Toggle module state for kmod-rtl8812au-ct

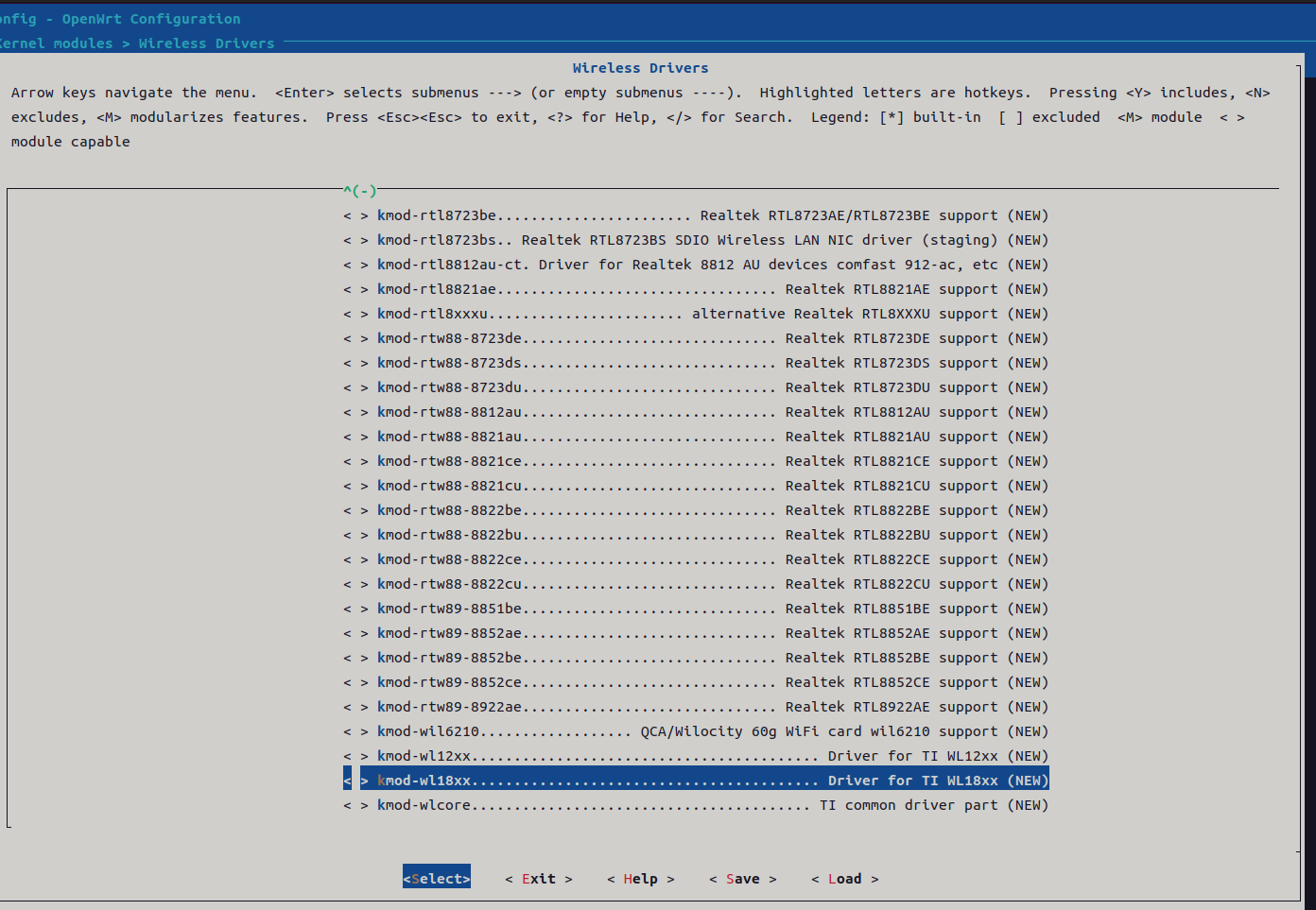(x=355, y=265)
